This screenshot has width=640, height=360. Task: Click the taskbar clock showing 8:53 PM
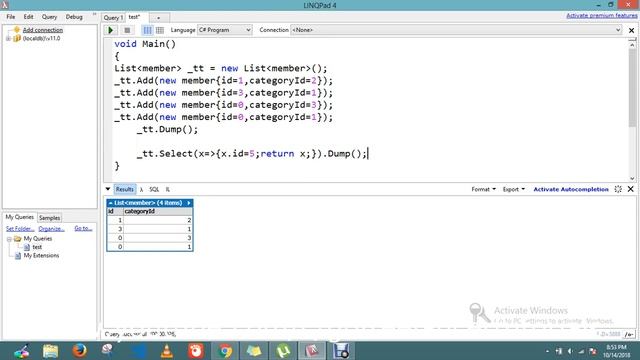coord(616,351)
